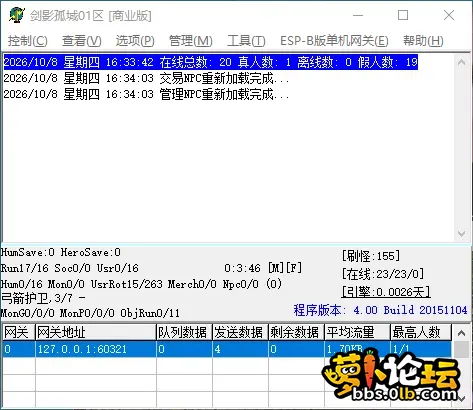Click the 队列数据 column header
Image resolution: width=473 pixels, height=410 pixels.
tap(184, 332)
